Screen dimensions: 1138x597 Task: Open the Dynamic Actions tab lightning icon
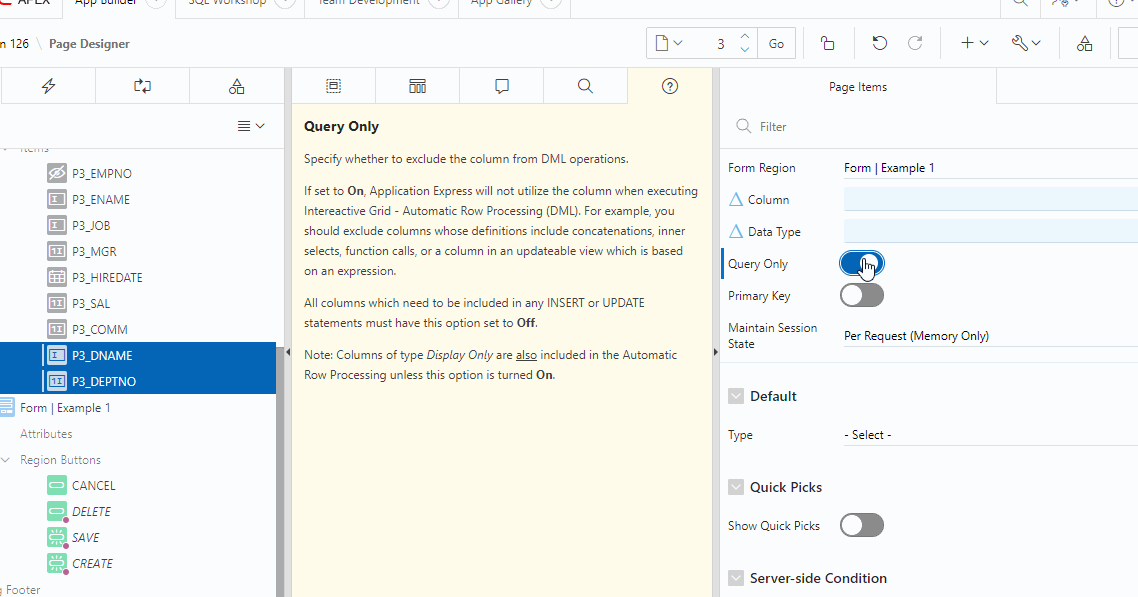[48, 87]
